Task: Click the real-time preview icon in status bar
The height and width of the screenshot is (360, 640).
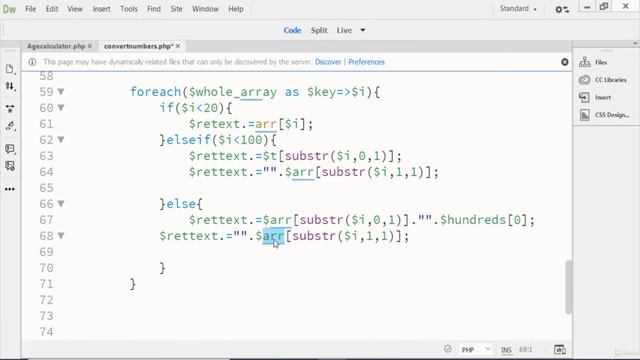Action: pos(560,350)
